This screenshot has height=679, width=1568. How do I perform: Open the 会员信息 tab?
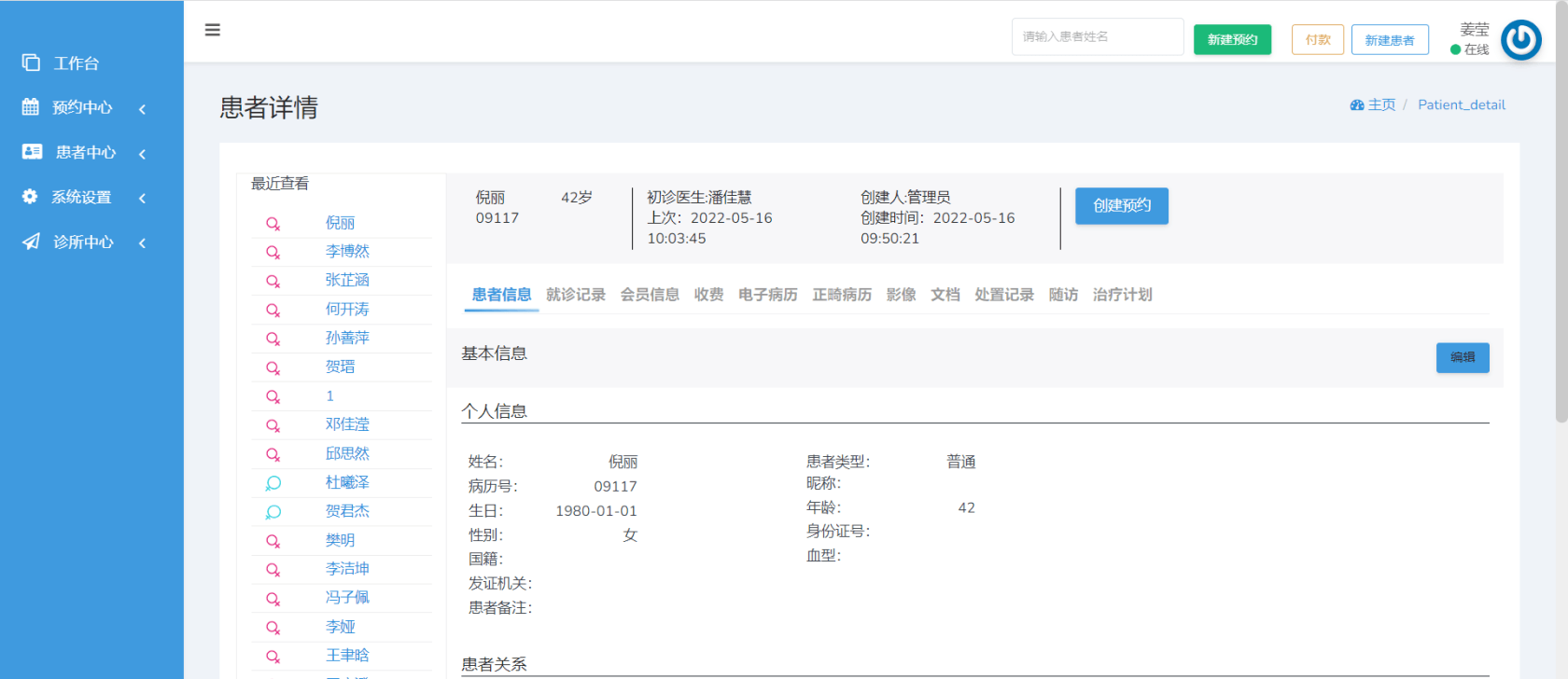point(650,295)
